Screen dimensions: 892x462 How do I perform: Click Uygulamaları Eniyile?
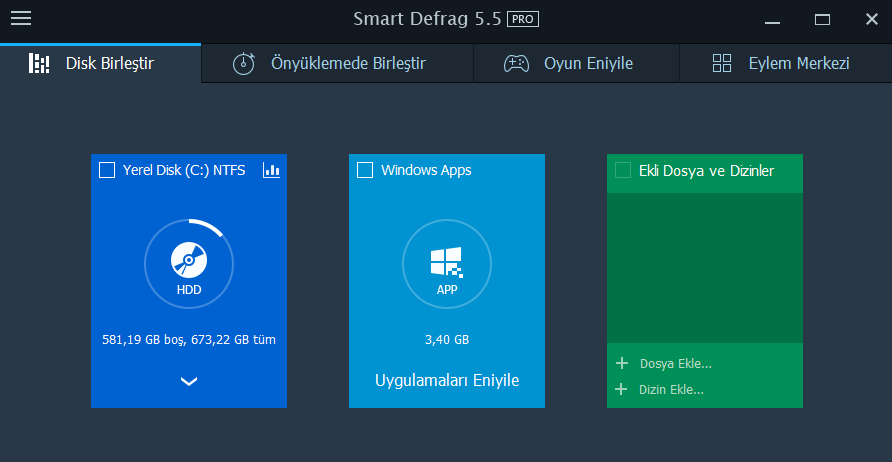click(447, 380)
